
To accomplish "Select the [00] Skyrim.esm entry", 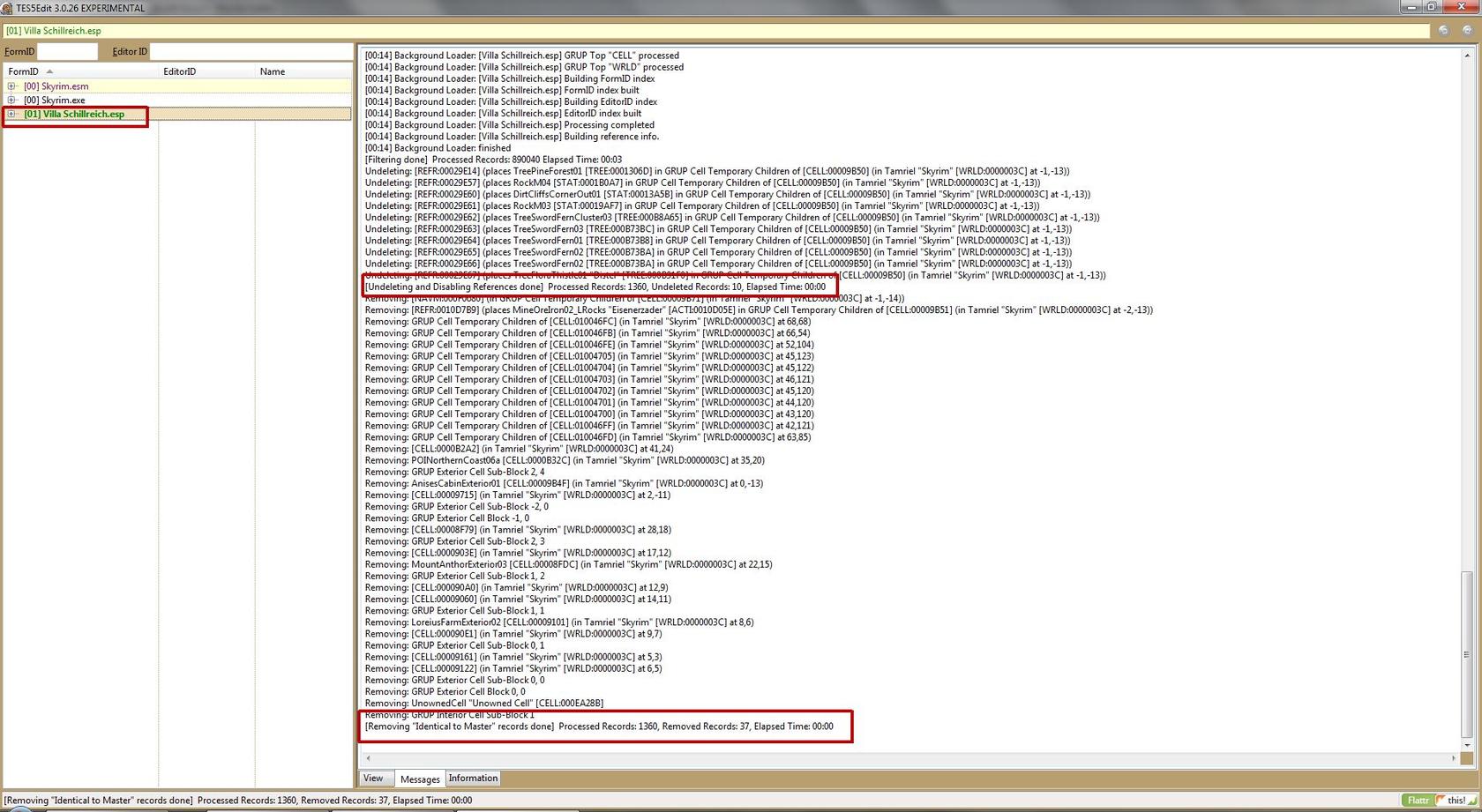I will pos(56,86).
